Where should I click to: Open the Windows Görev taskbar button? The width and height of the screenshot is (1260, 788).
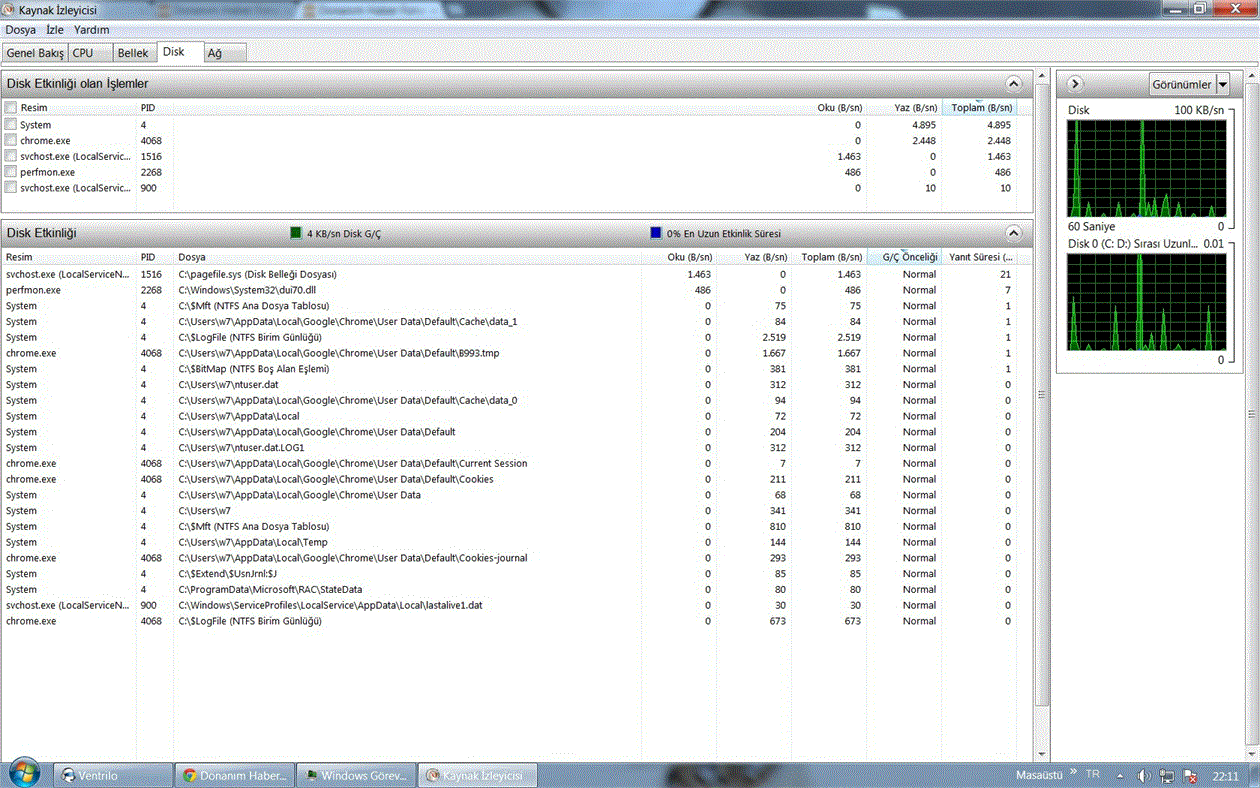pos(356,775)
